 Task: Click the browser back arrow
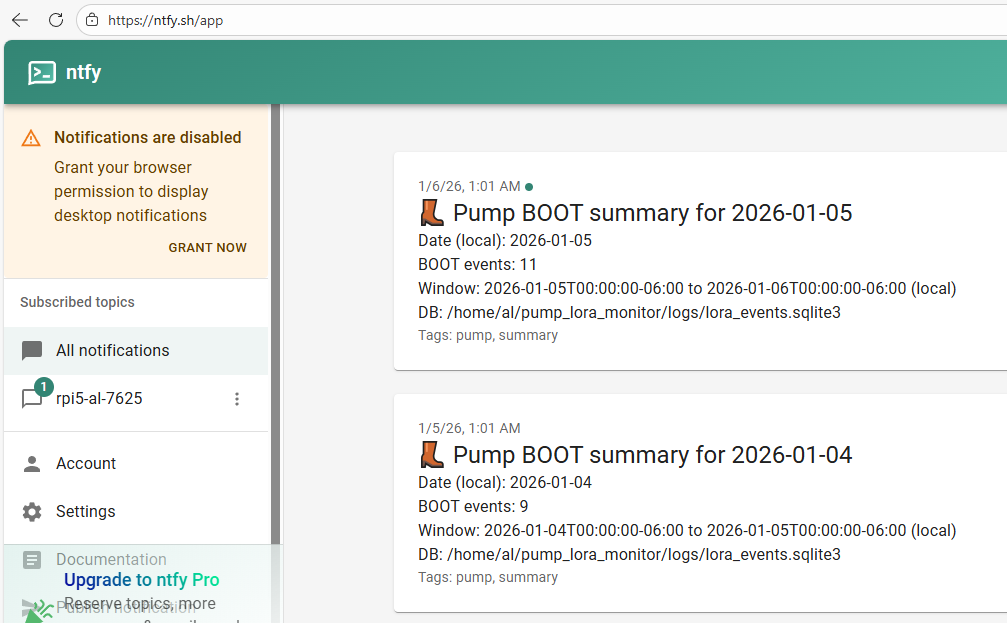[20, 20]
